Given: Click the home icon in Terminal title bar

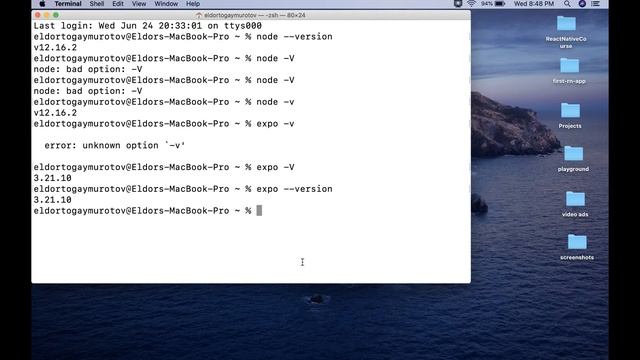Looking at the screenshot, I should pyautogui.click(x=199, y=15).
